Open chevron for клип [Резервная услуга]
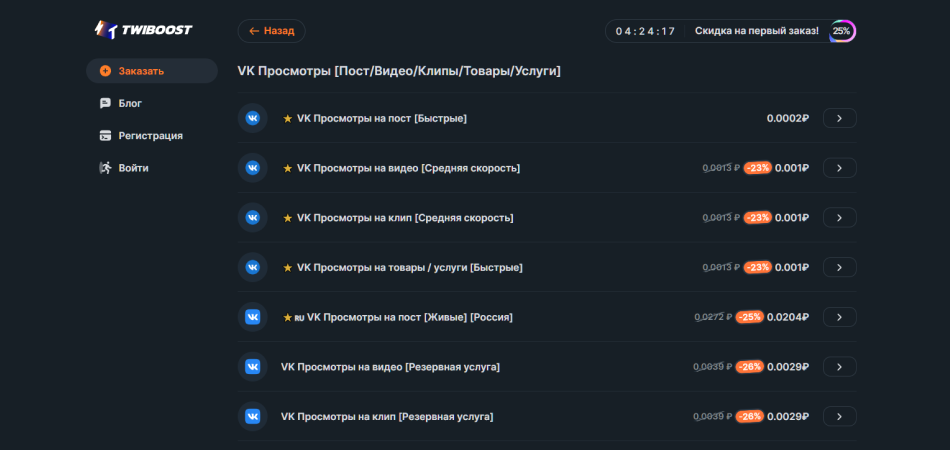The image size is (950, 450). point(839,416)
